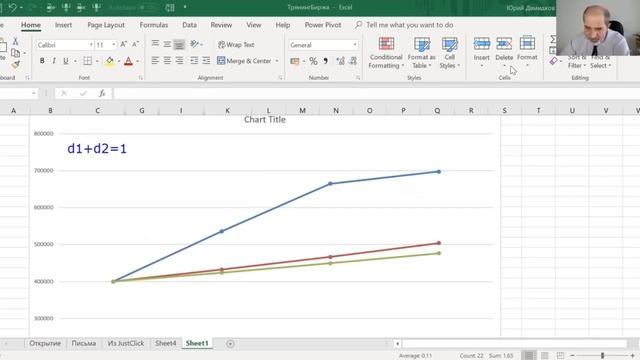Apply right text alignment
Image resolution: width=640 pixels, height=360 pixels.
[x=179, y=61]
